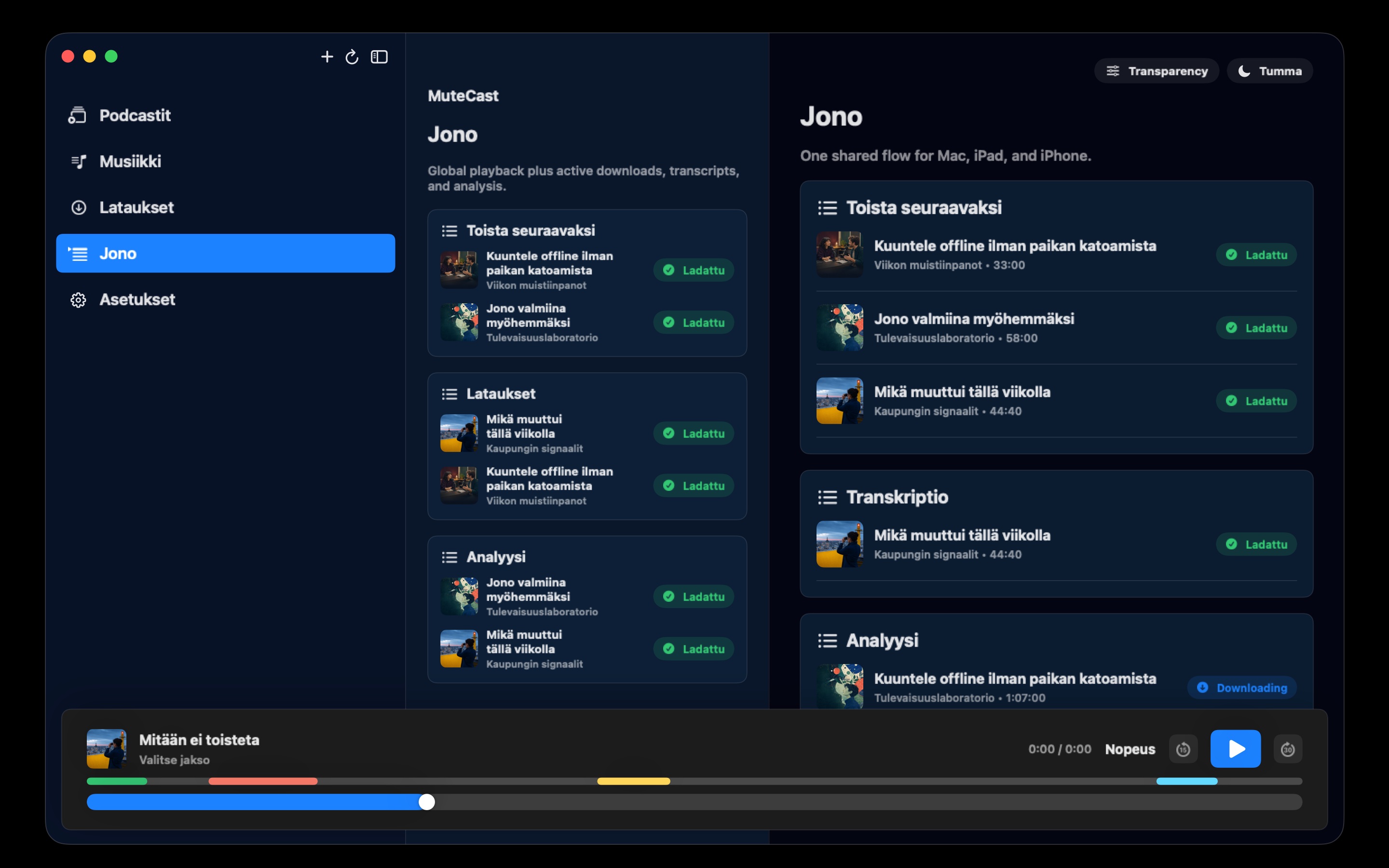Click Ladattu badge for Kuuntele offline in middle Lataukset card
The height and width of the screenshot is (868, 1389).
pos(694,486)
